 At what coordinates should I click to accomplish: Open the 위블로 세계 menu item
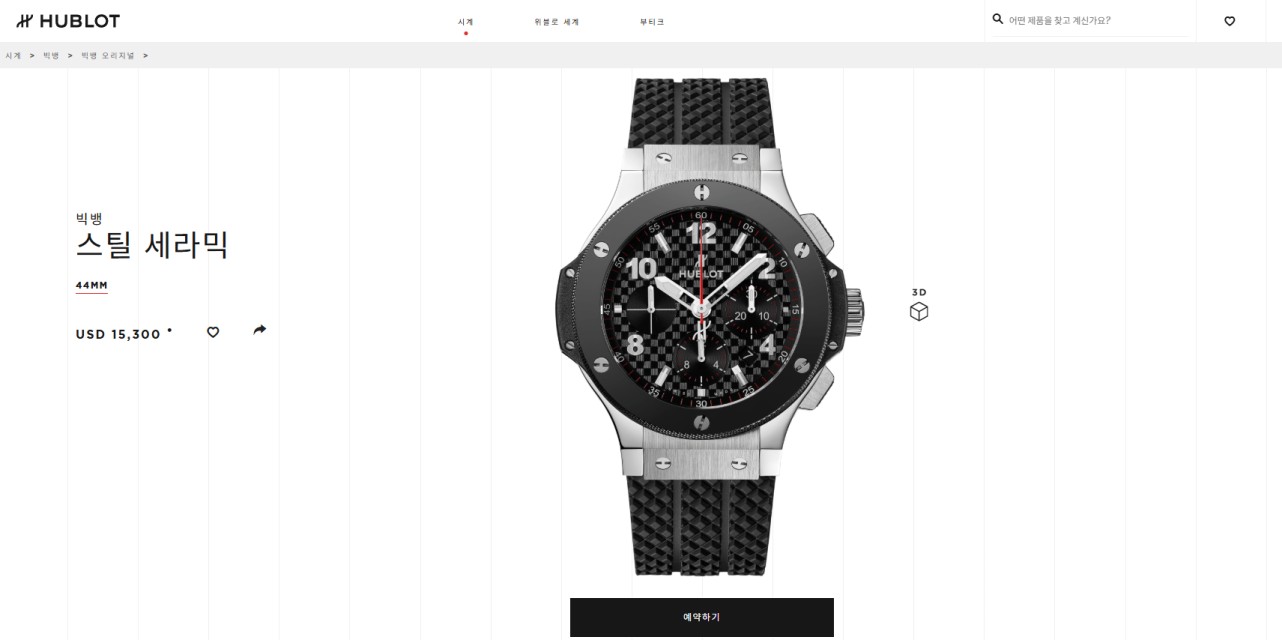coord(557,22)
